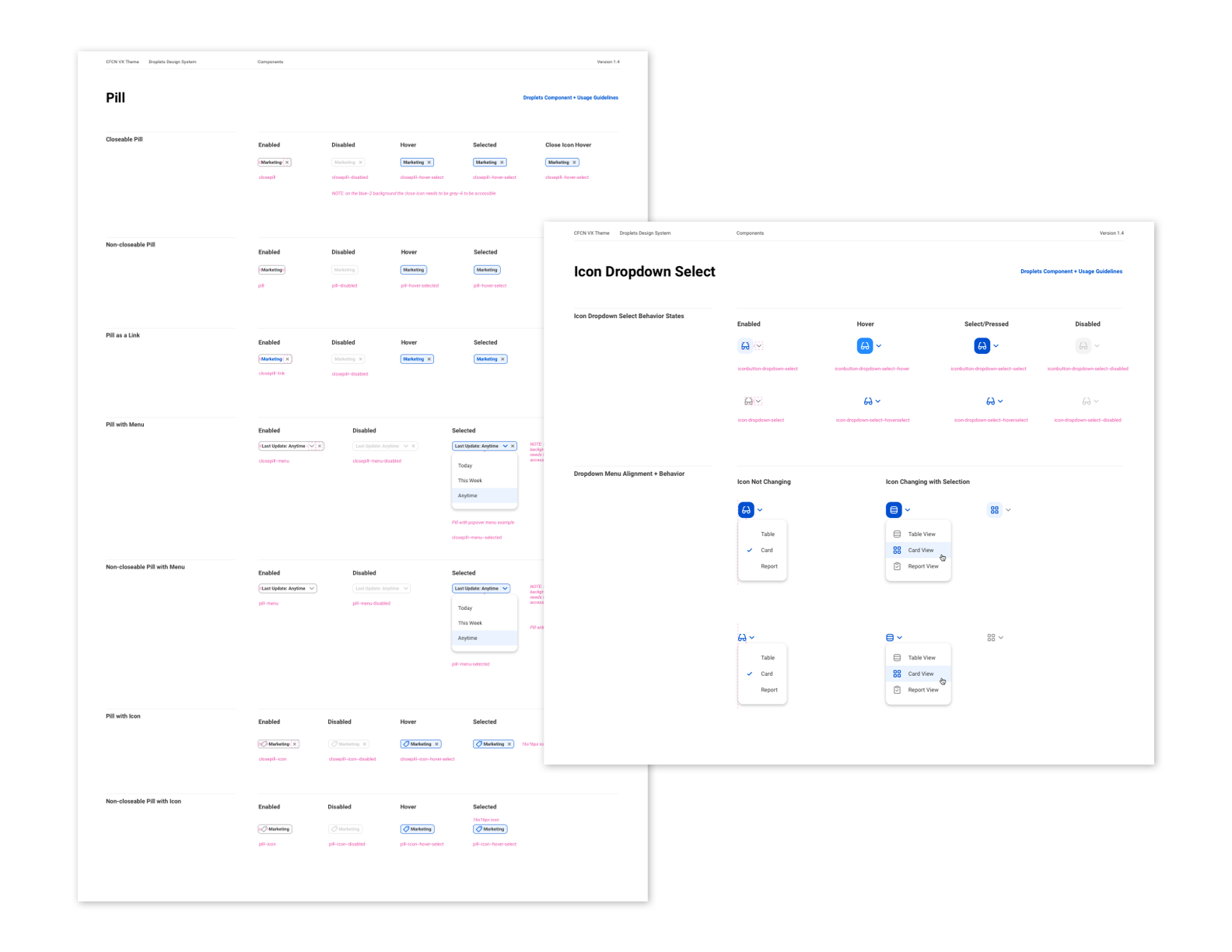Click the filled table-view button under Icon Changing with Selection
The width and height of the screenshot is (1232, 952).
pos(894,510)
